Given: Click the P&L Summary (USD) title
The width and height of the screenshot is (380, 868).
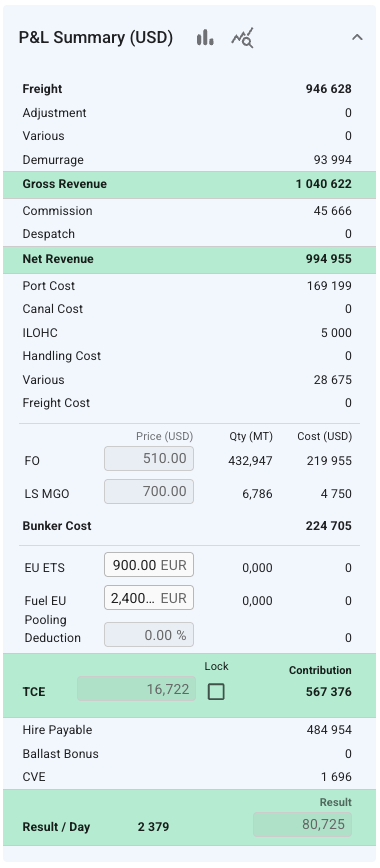Looking at the screenshot, I should point(96,38).
